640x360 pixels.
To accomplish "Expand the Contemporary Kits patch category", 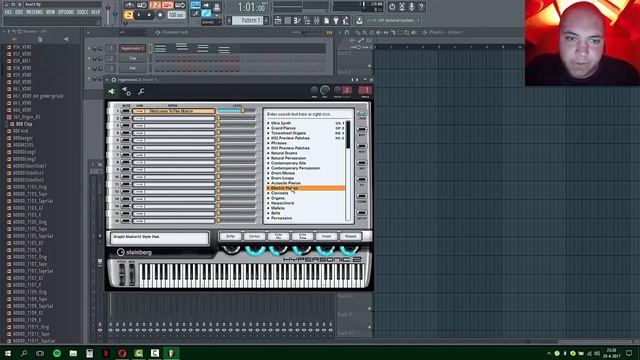I will click(x=268, y=163).
